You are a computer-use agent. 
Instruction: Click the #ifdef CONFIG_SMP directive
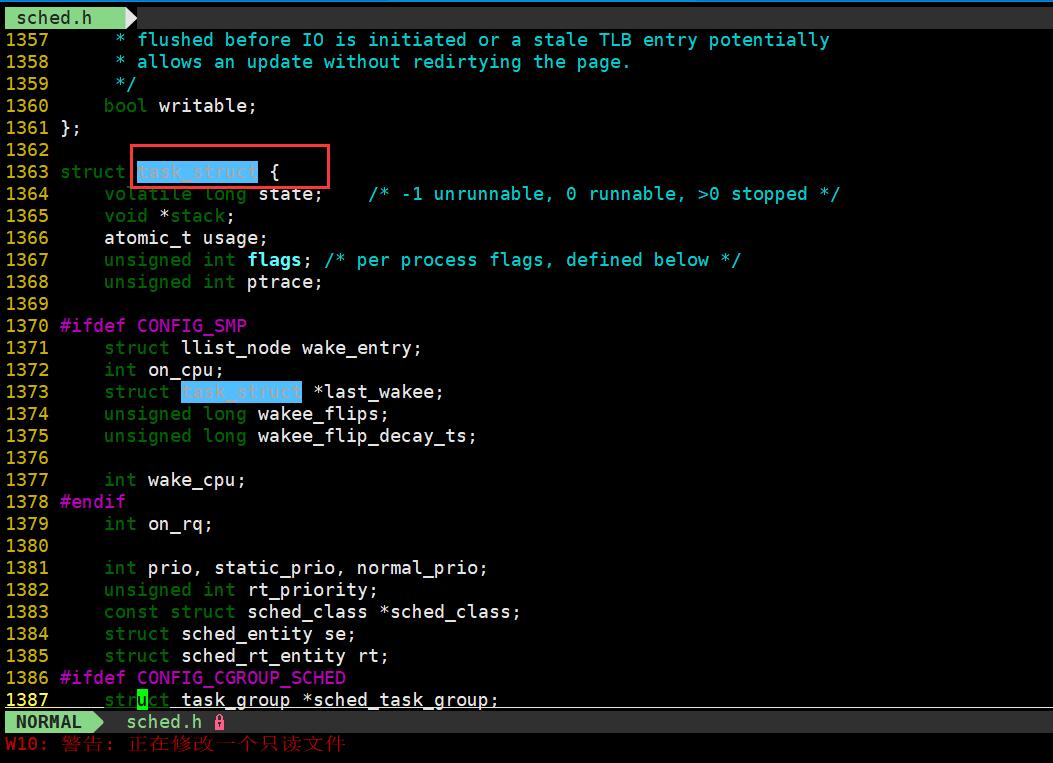click(150, 325)
